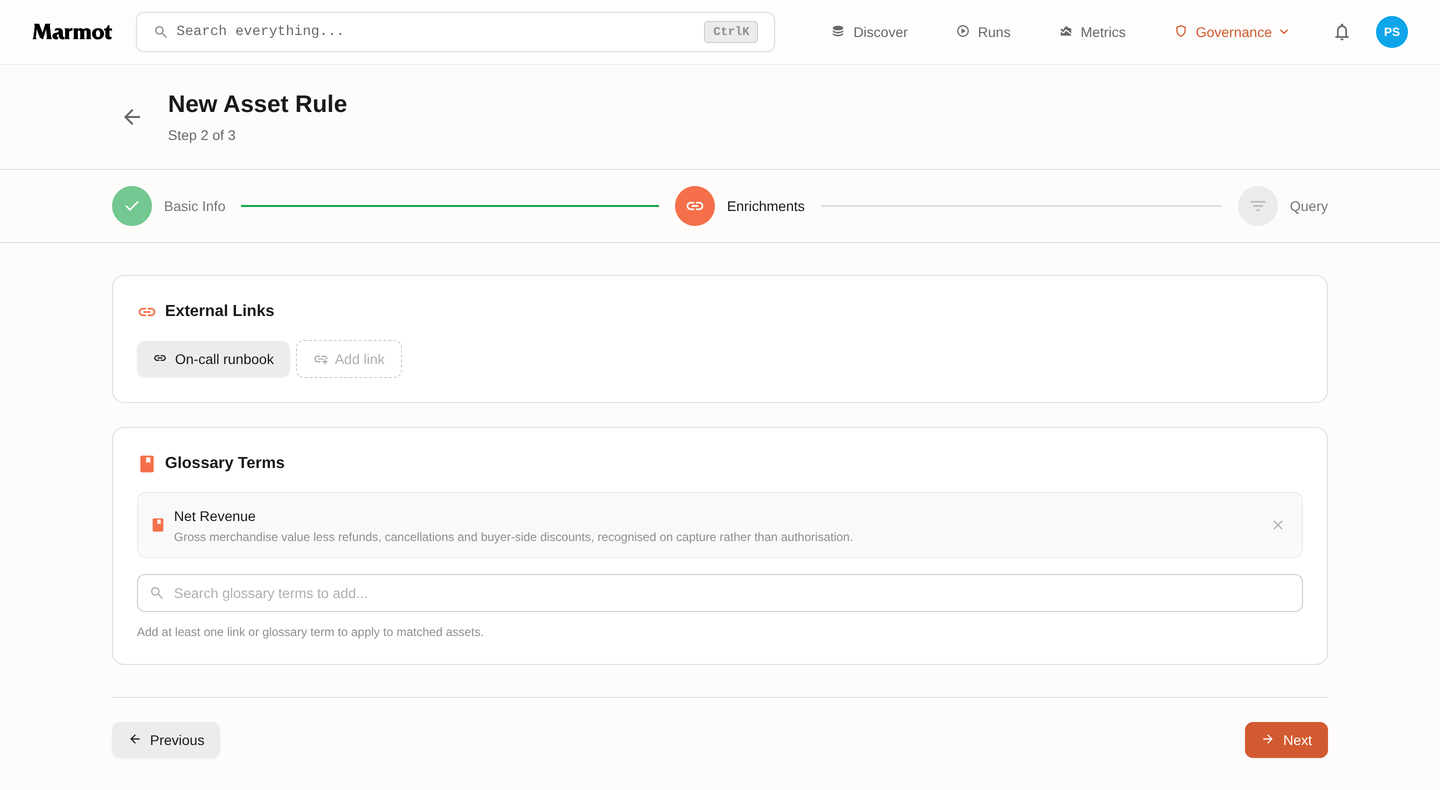1440x790 pixels.
Task: Click the Step 2 of 3 text
Action: [x=202, y=135]
